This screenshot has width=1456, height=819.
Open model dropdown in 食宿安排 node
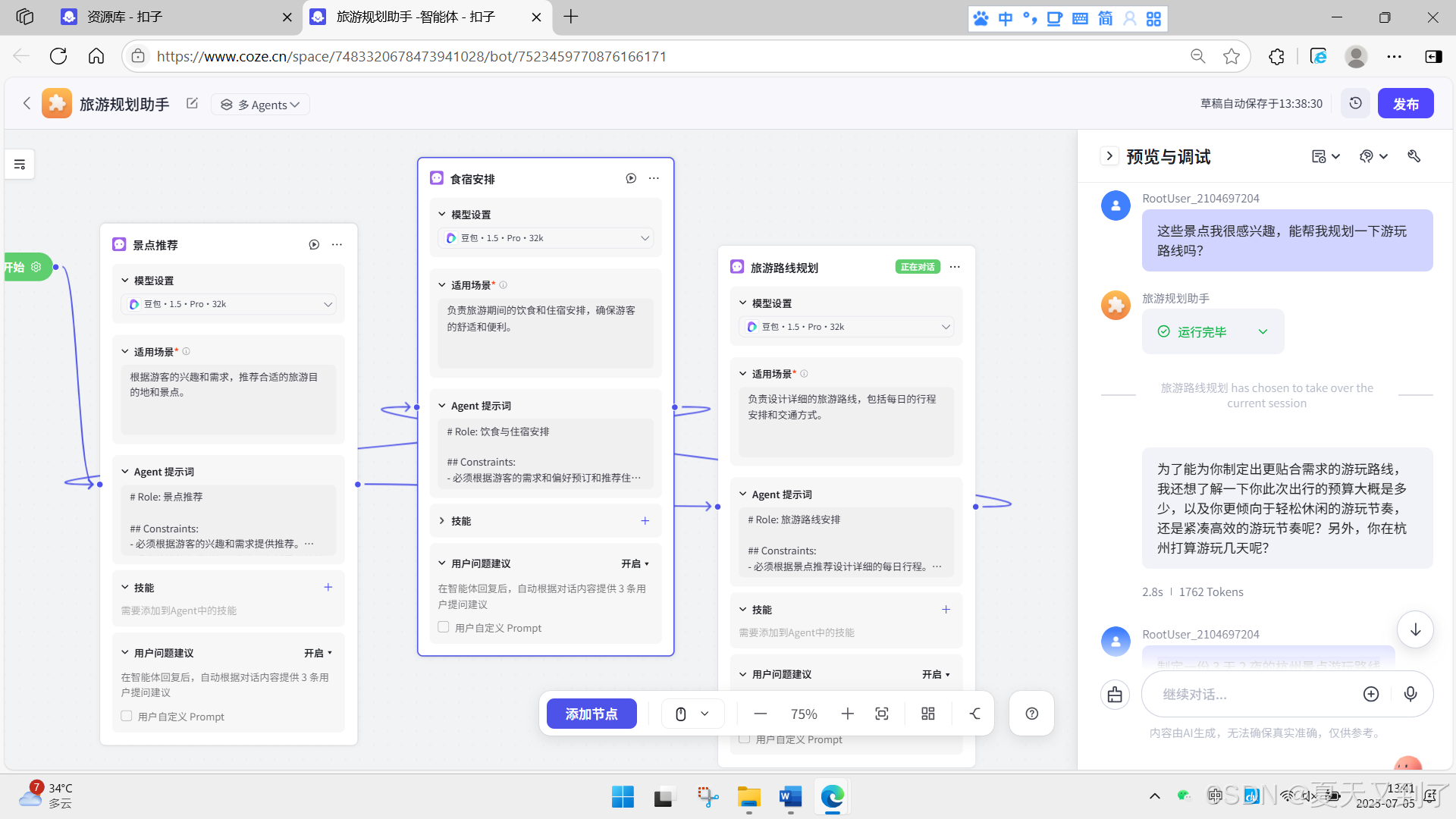546,238
